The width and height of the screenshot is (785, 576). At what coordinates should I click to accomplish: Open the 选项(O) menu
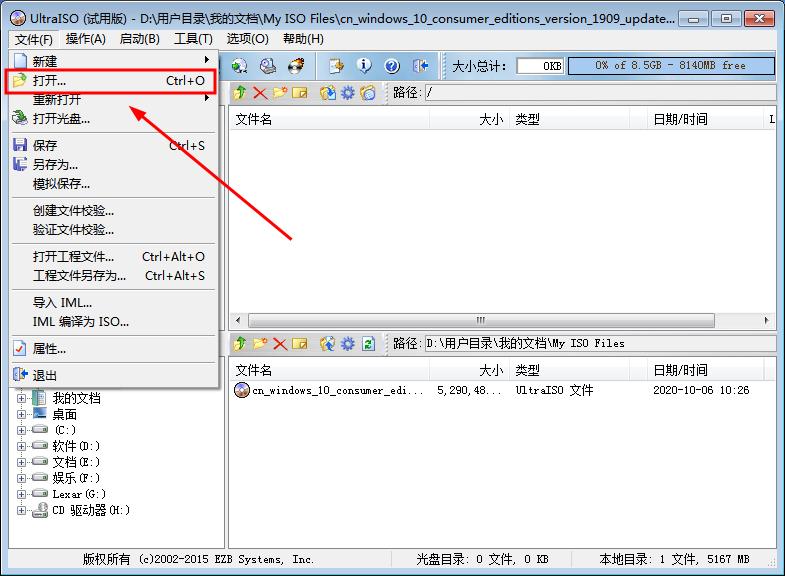pyautogui.click(x=247, y=39)
